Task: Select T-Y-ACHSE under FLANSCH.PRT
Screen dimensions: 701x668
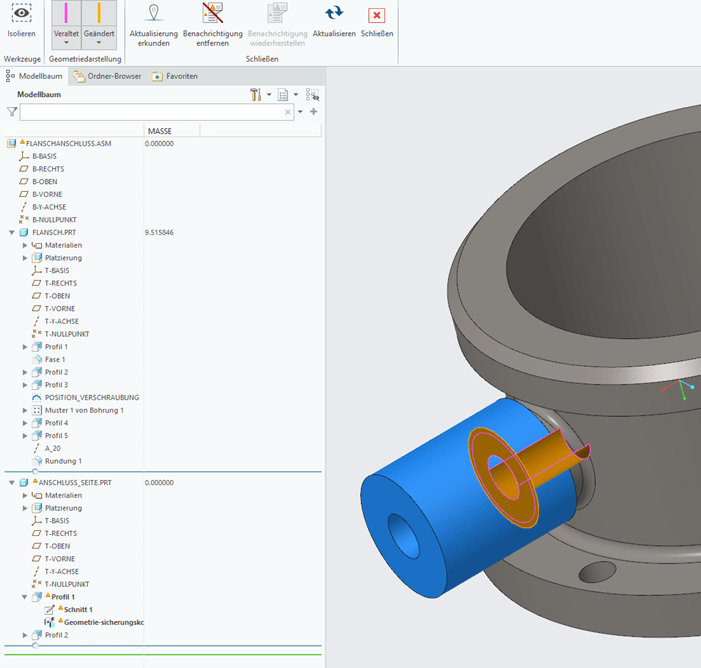Action: (62, 321)
